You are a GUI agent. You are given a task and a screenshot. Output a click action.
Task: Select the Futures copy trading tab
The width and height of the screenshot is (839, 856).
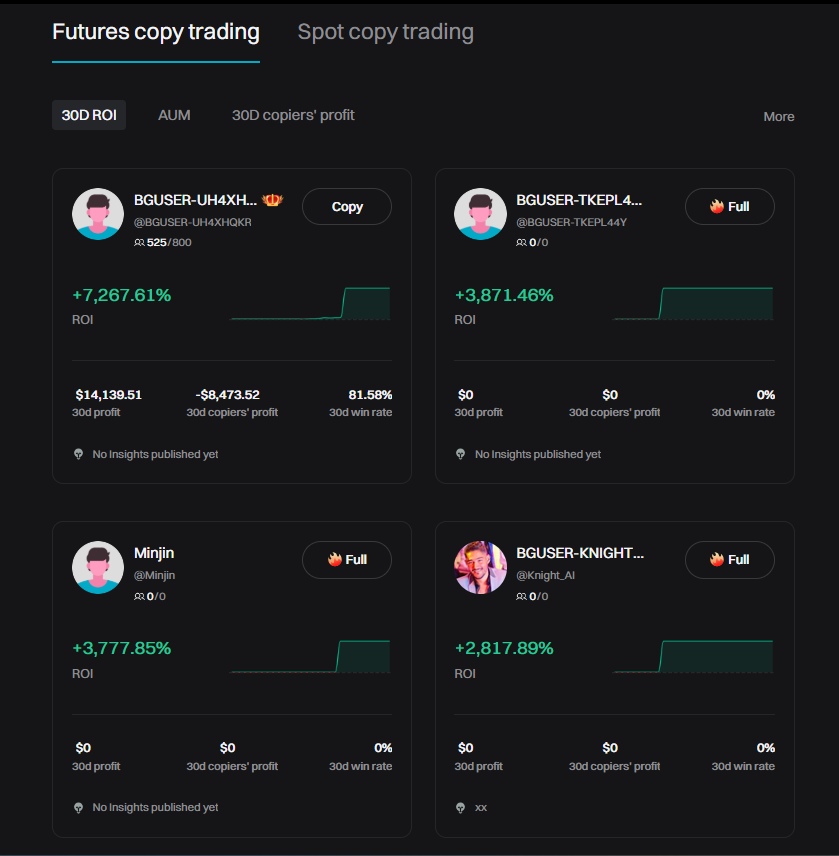[x=155, y=31]
